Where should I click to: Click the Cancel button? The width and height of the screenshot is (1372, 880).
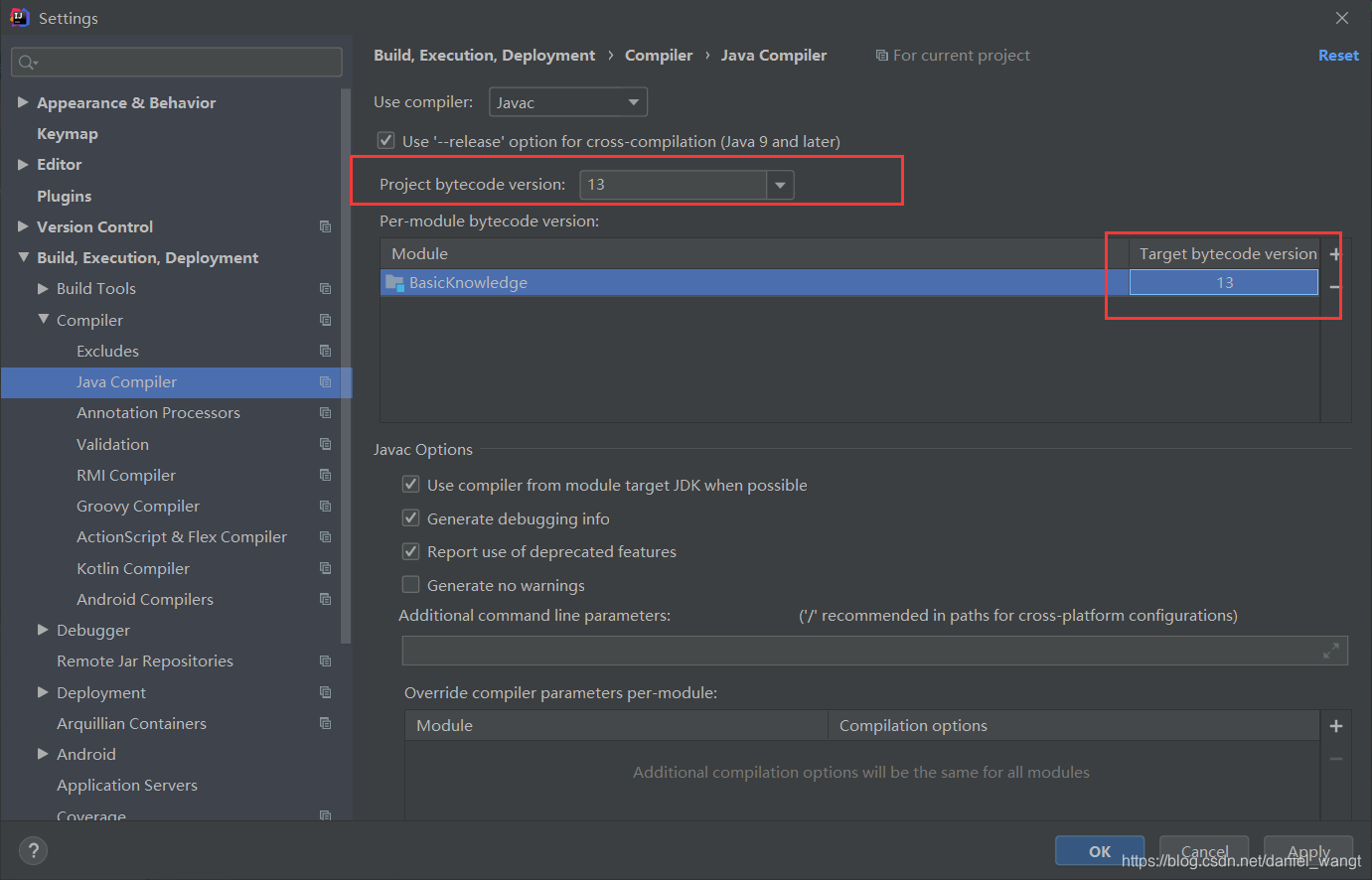[x=1204, y=851]
